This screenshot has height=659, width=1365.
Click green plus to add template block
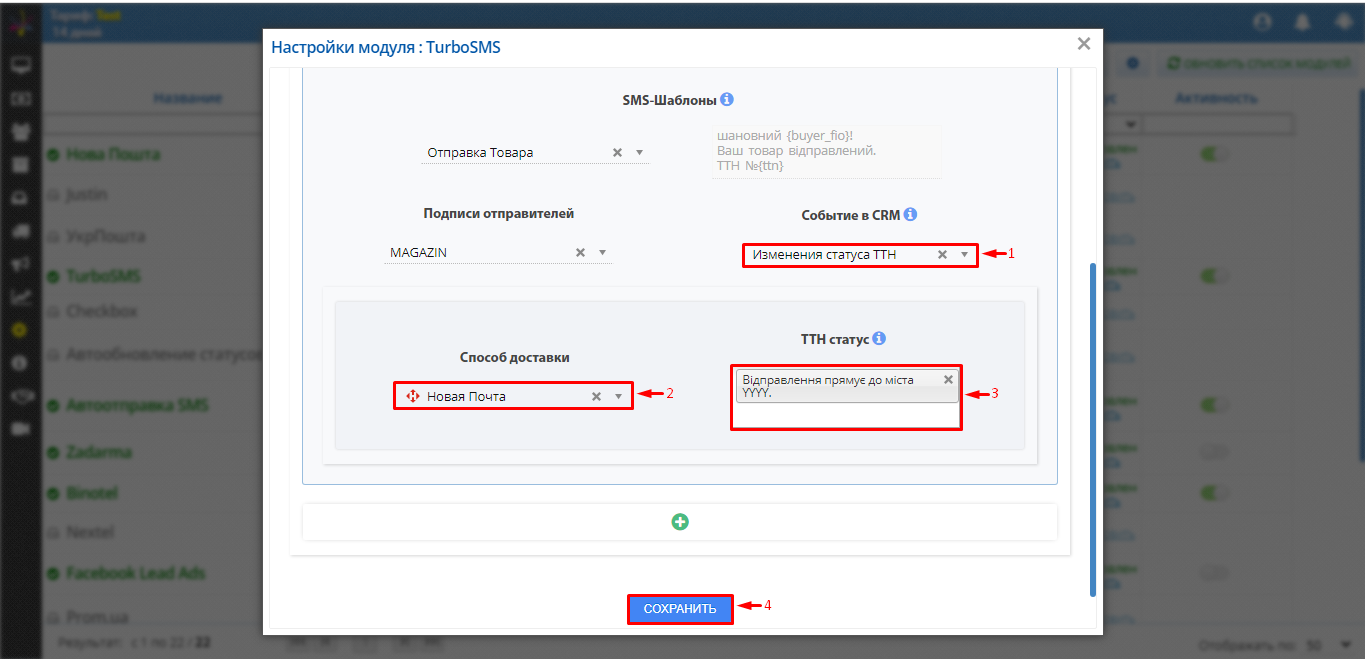point(680,522)
